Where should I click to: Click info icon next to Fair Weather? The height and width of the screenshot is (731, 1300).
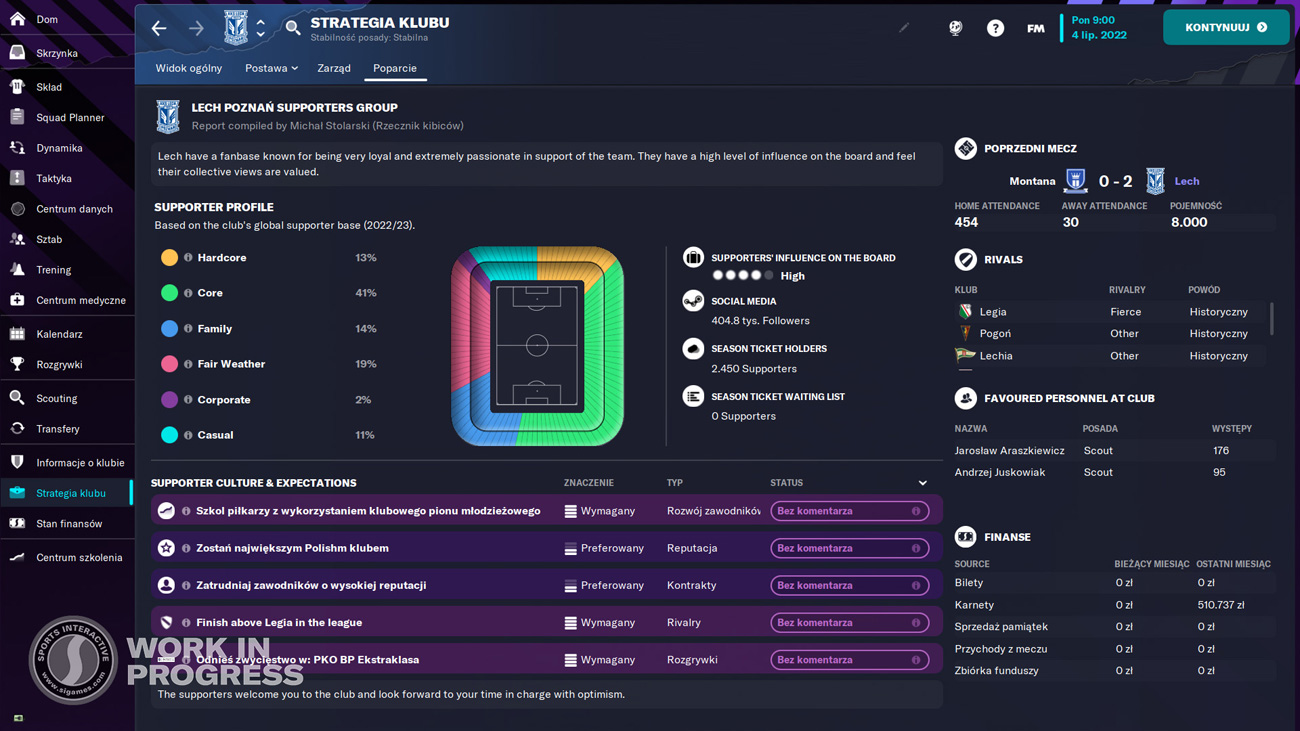[188, 364]
